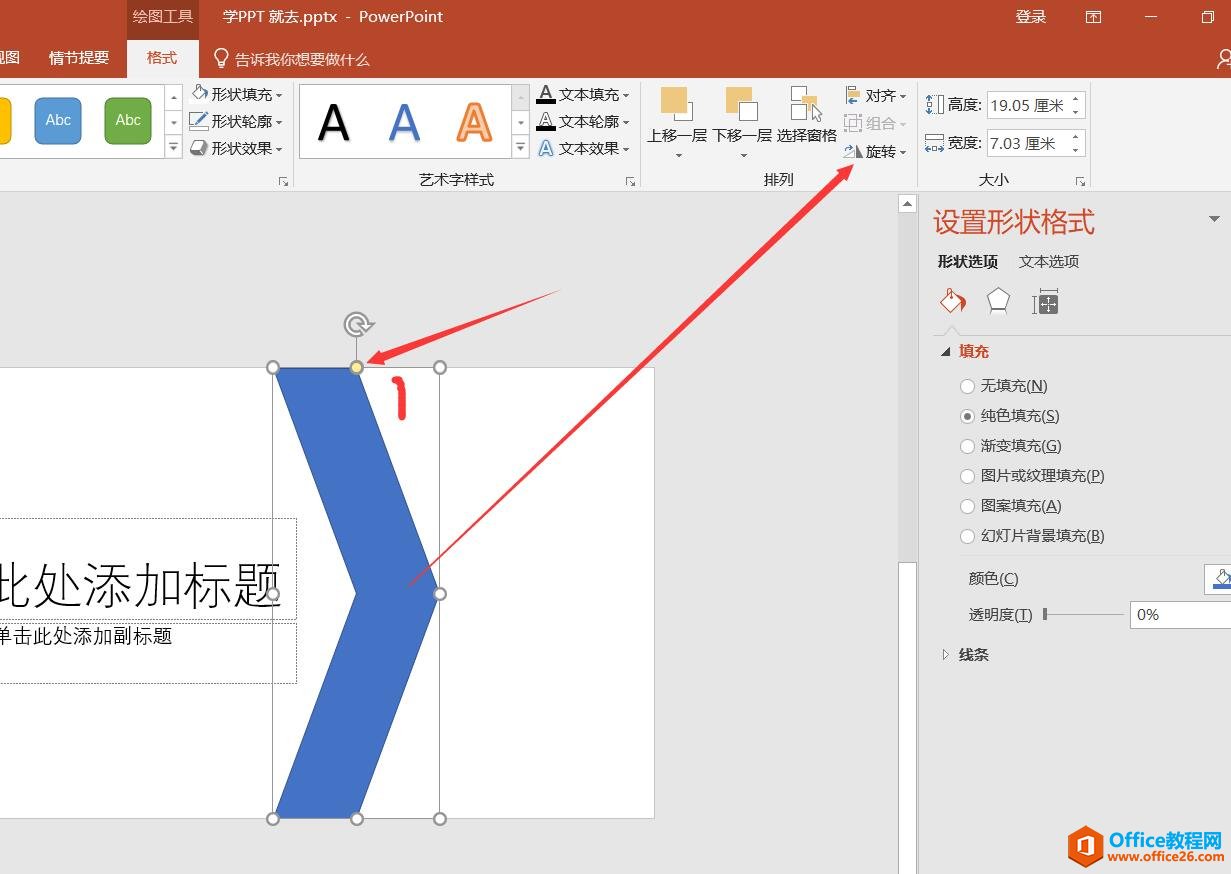Image resolution: width=1231 pixels, height=874 pixels.
Task: Click inside the 高度 height input field
Action: 1030,104
